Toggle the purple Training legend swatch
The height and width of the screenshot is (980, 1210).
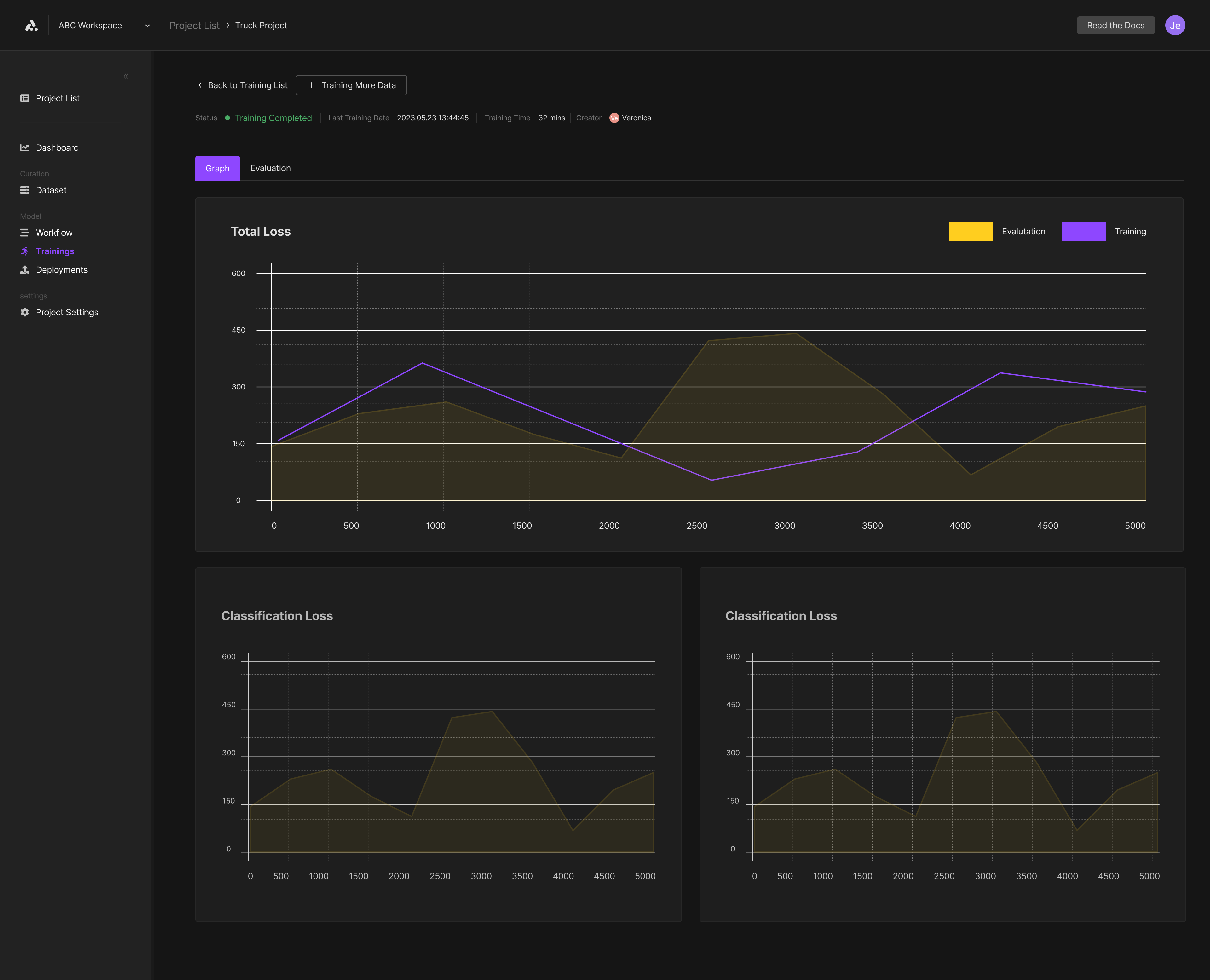point(1084,232)
